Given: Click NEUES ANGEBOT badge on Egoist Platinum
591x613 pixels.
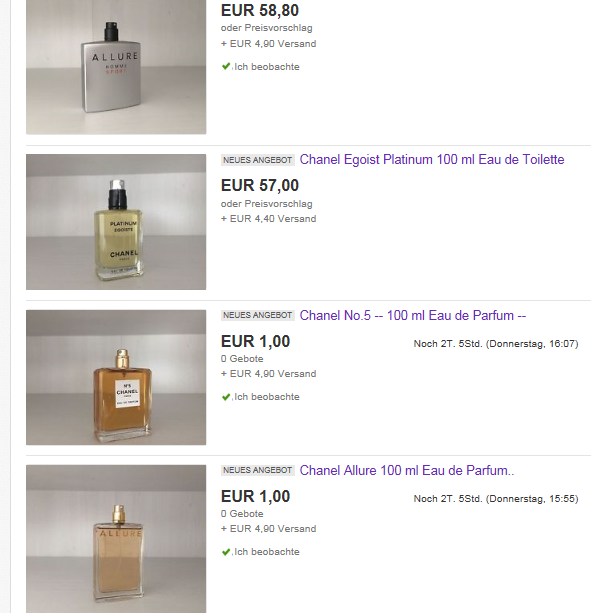Looking at the screenshot, I should click(258, 160).
